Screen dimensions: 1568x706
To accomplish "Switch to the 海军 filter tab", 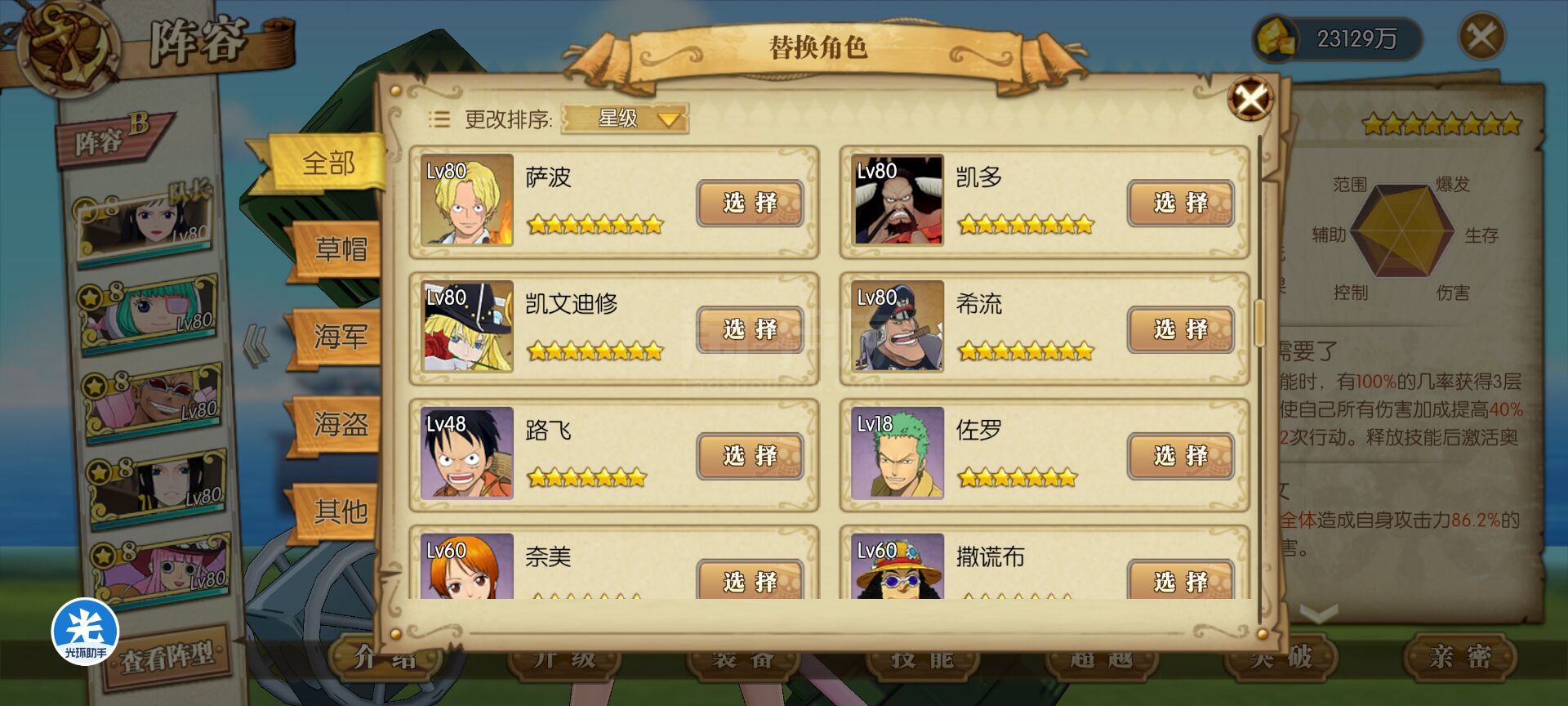I will click(x=336, y=336).
